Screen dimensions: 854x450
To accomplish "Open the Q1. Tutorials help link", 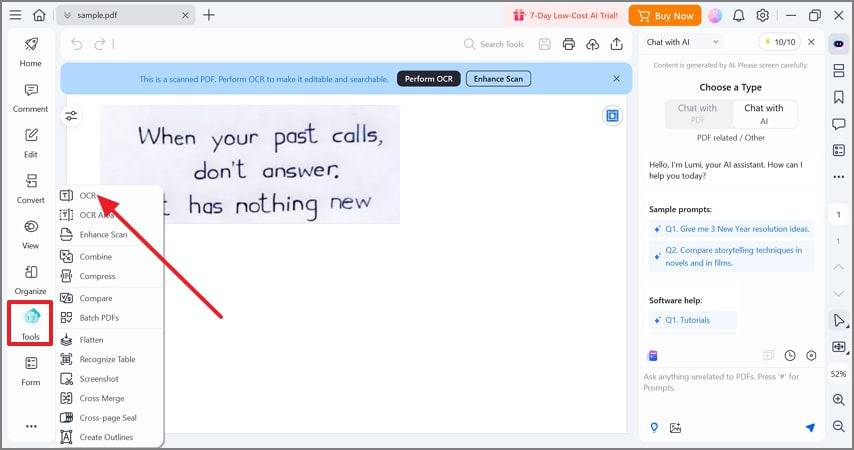I will (x=693, y=320).
